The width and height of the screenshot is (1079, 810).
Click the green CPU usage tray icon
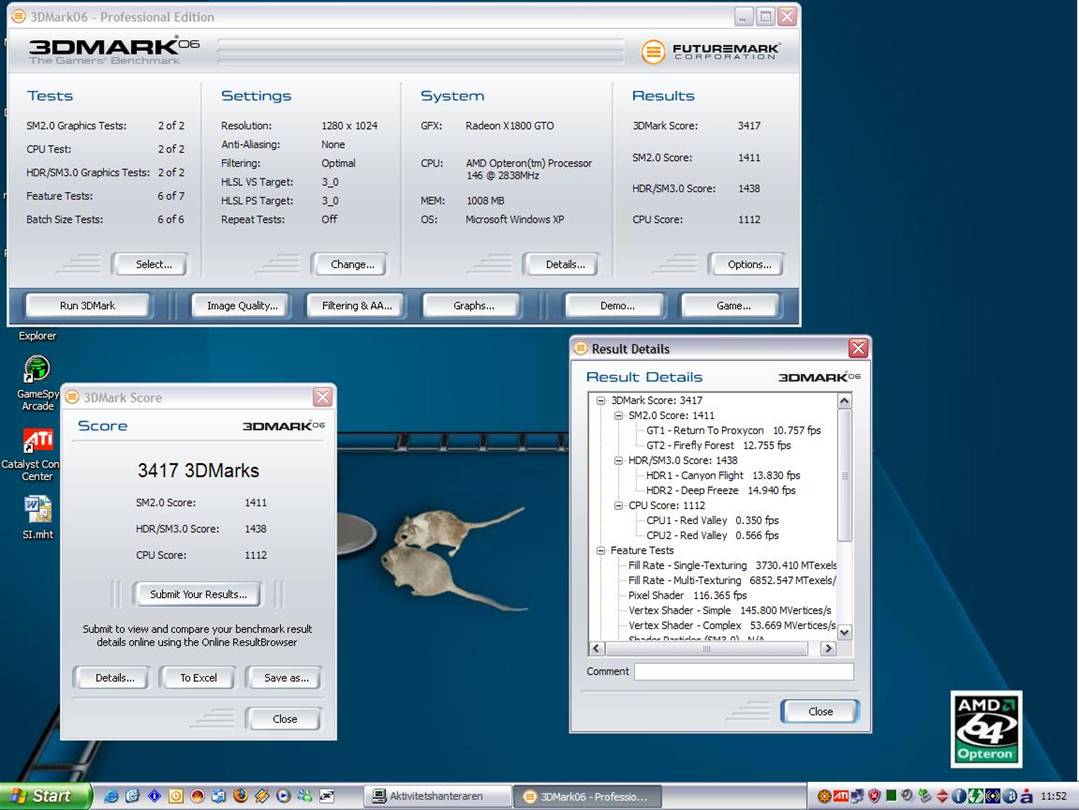[891, 796]
